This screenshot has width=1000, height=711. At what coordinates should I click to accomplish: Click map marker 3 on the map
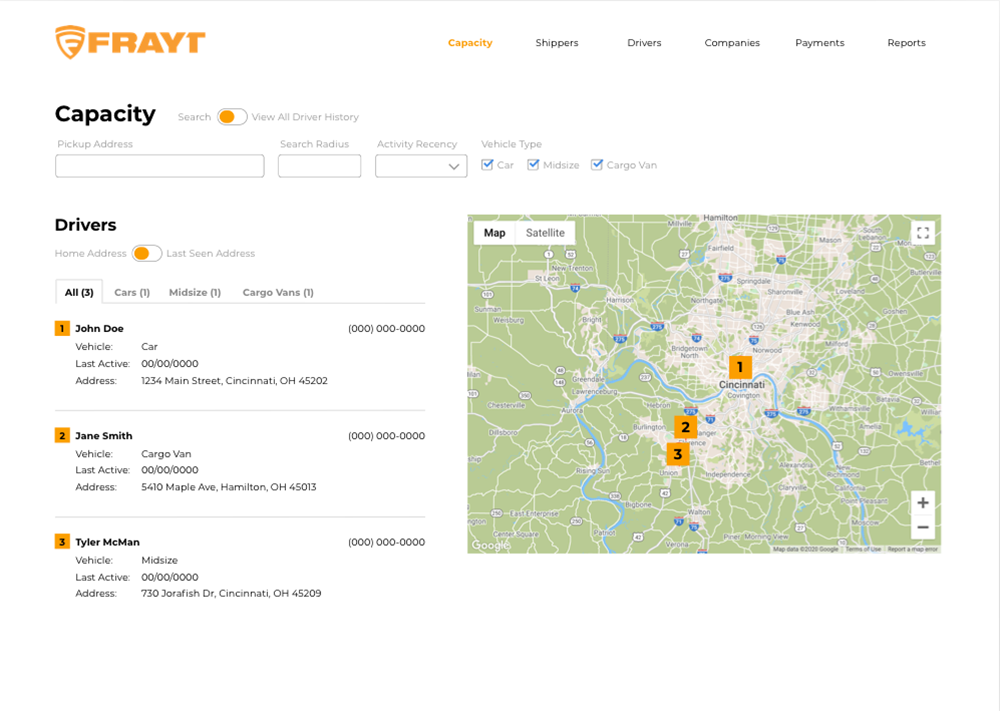pyautogui.click(x=677, y=454)
